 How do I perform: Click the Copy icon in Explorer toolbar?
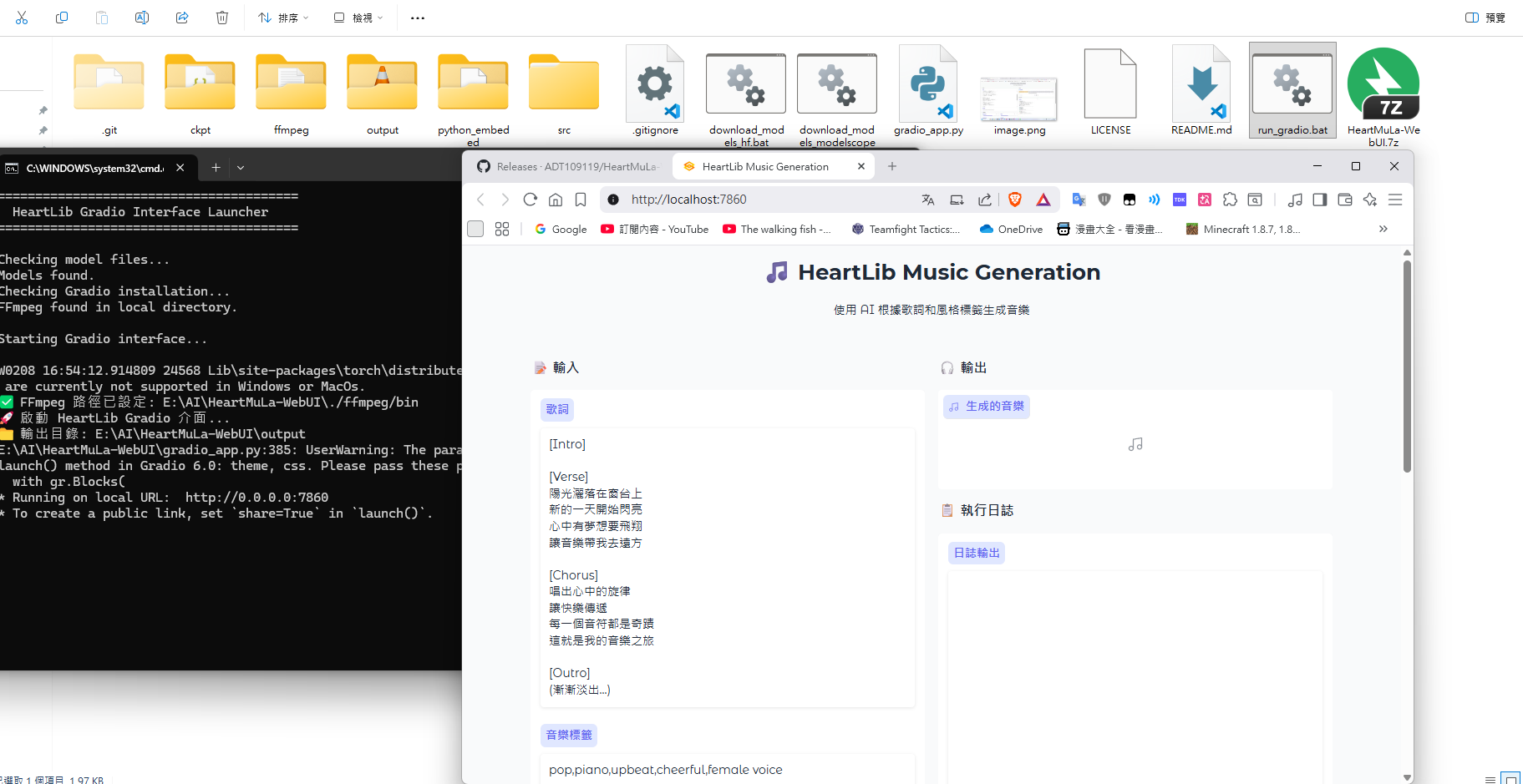click(62, 18)
